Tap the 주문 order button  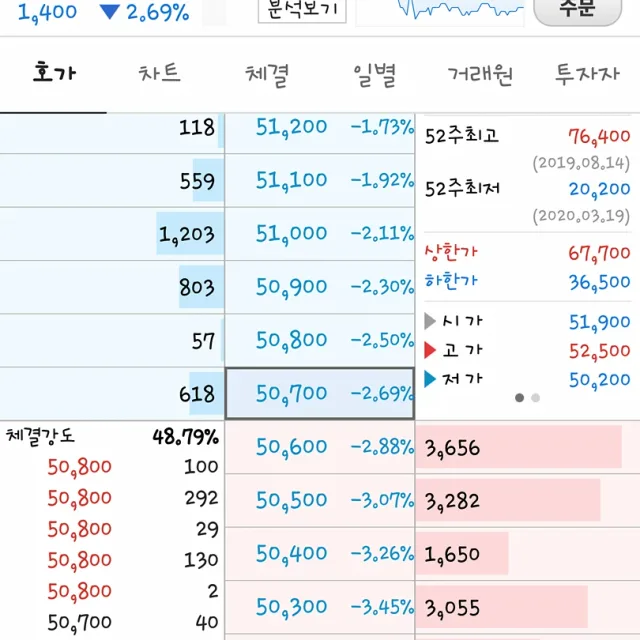pyautogui.click(x=578, y=11)
